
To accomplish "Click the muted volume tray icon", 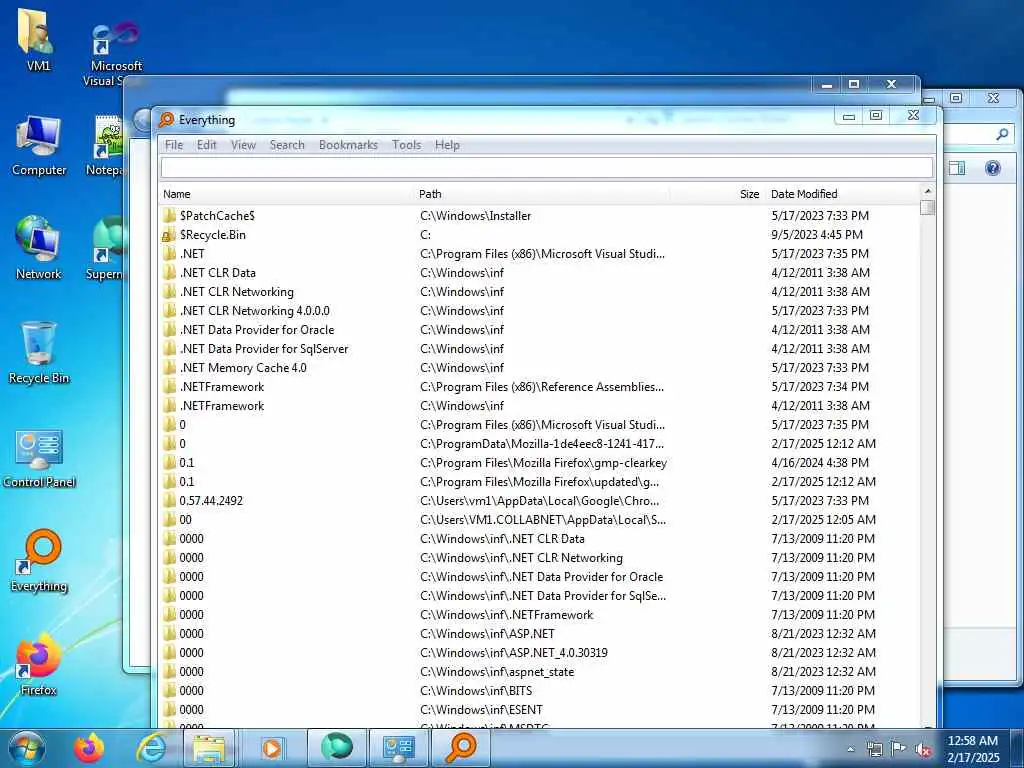I will pos(923,750).
